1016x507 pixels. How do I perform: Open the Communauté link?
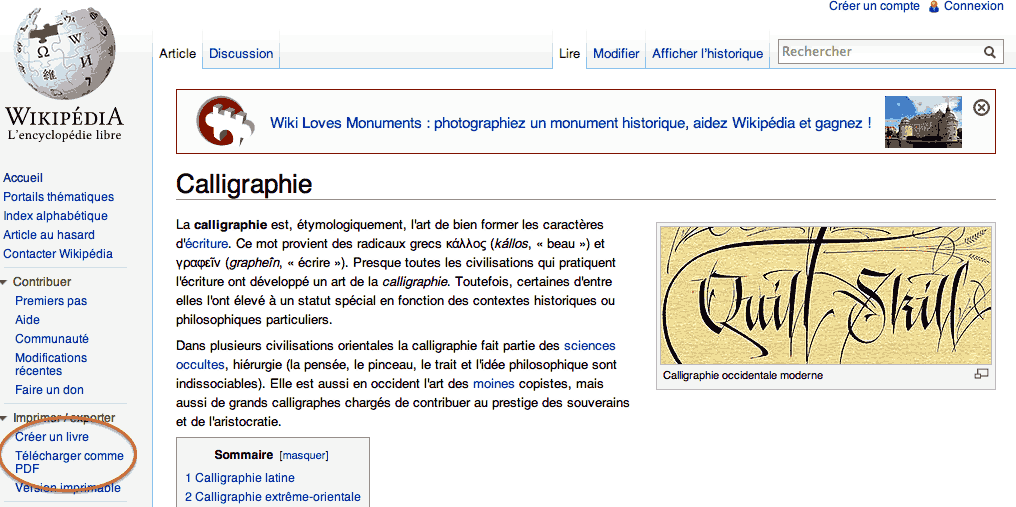pyautogui.click(x=52, y=338)
